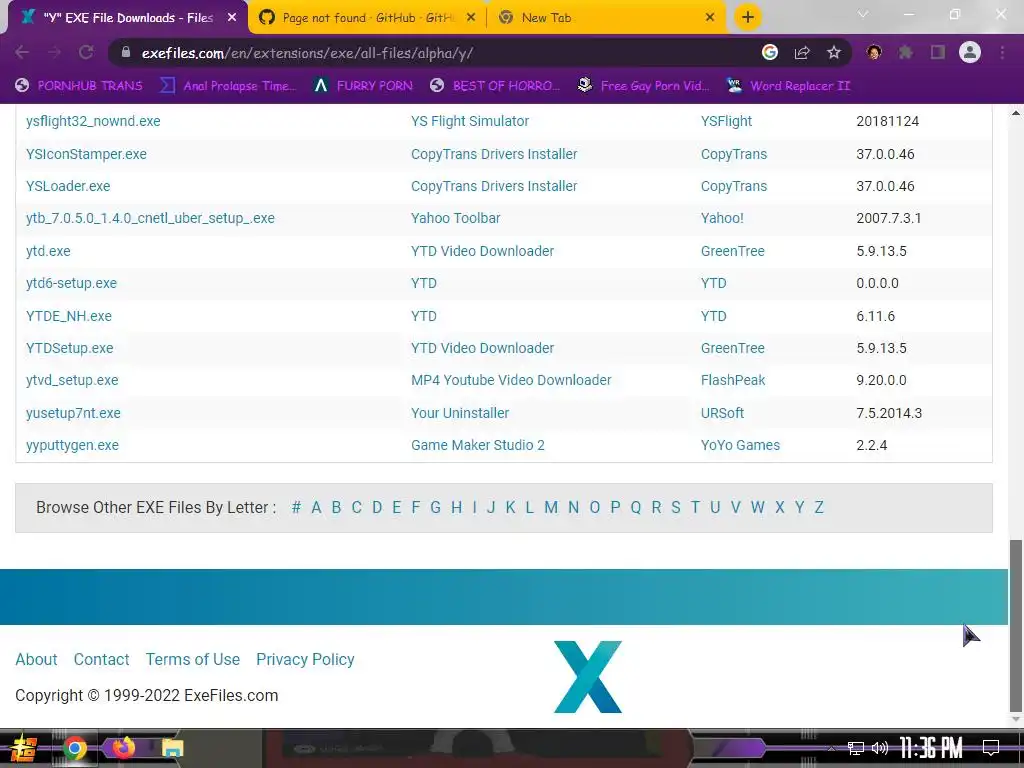
Task: Open YSLoader.exe file link
Action: (x=68, y=186)
